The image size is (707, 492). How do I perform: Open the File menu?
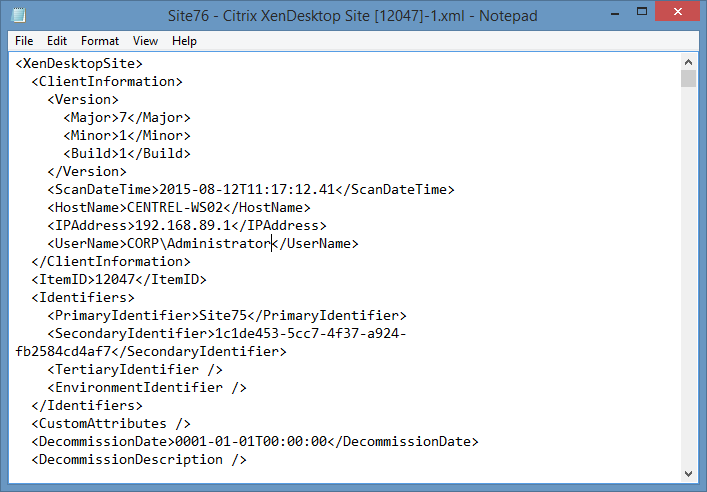pyautogui.click(x=24, y=41)
